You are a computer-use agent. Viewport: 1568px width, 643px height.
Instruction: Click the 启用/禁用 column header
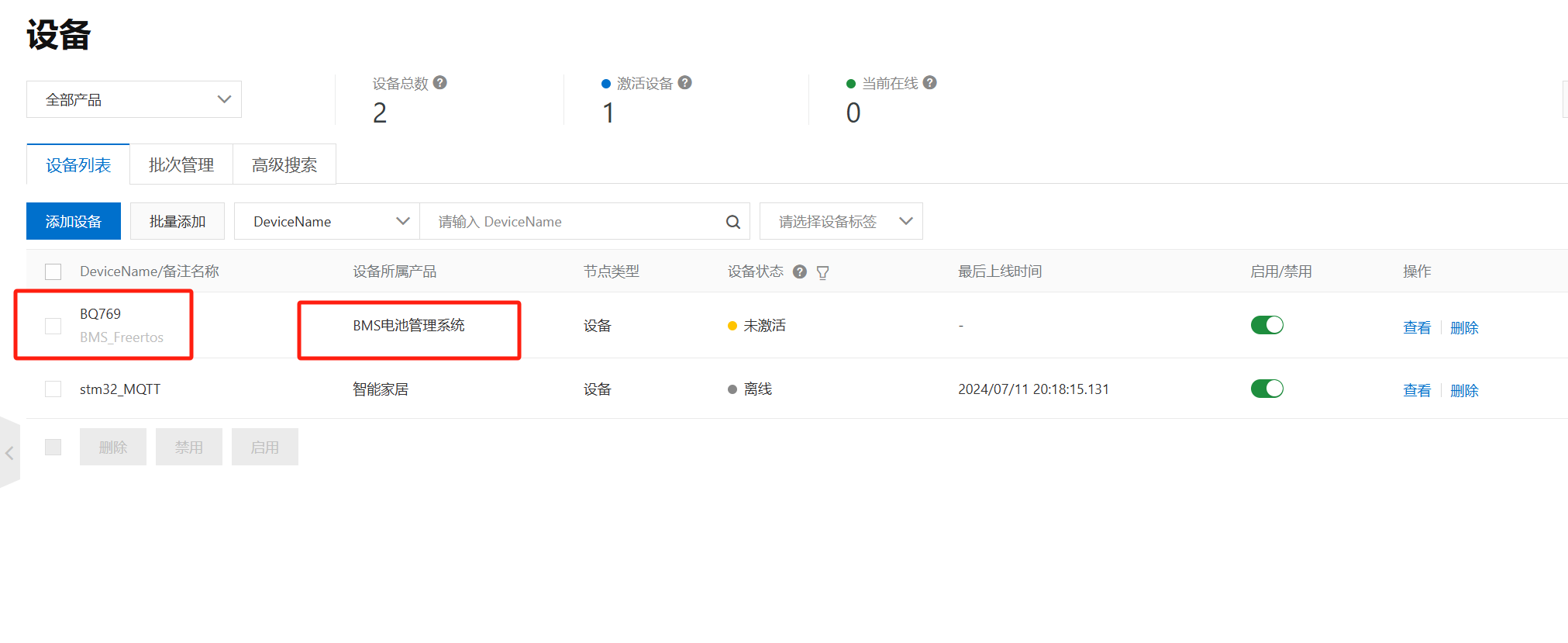pos(1280,271)
